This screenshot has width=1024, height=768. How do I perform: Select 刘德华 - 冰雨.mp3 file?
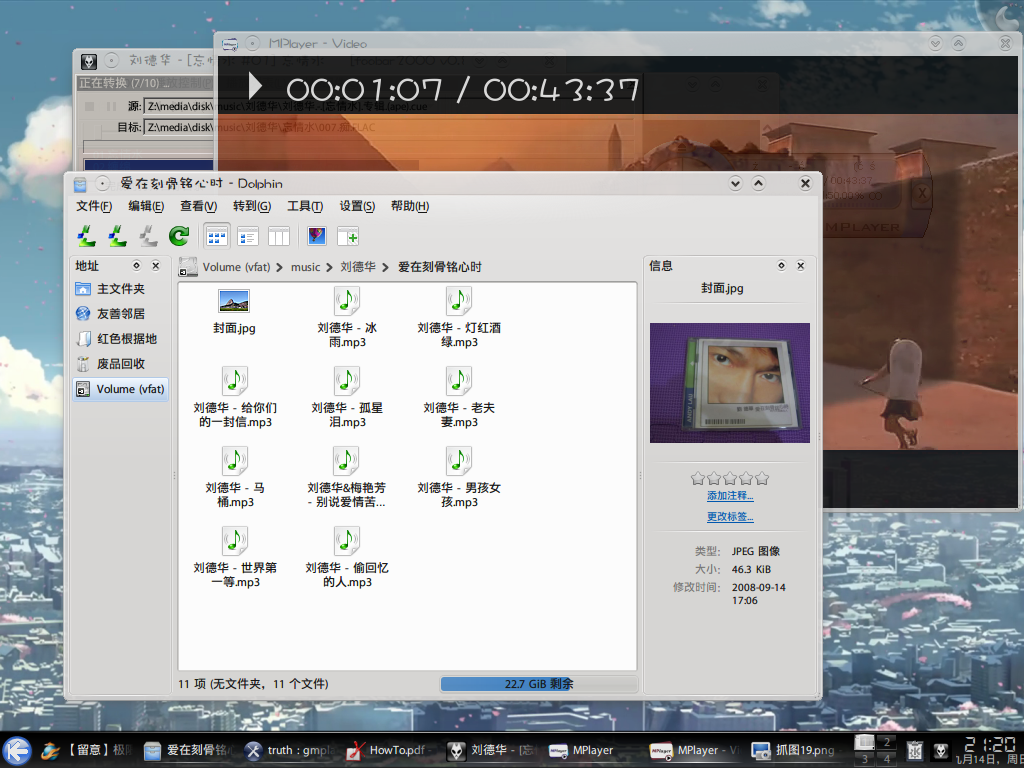(x=347, y=317)
